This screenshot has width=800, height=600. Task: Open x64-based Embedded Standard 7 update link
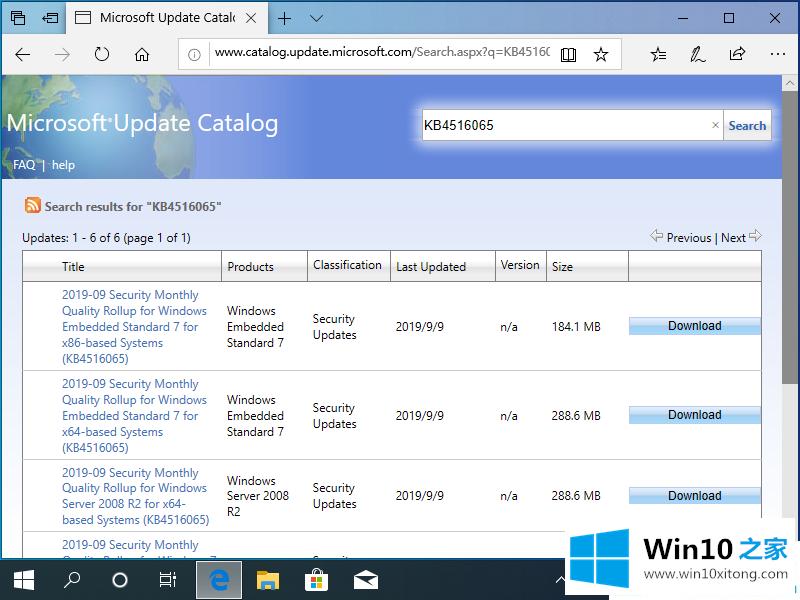[134, 415]
